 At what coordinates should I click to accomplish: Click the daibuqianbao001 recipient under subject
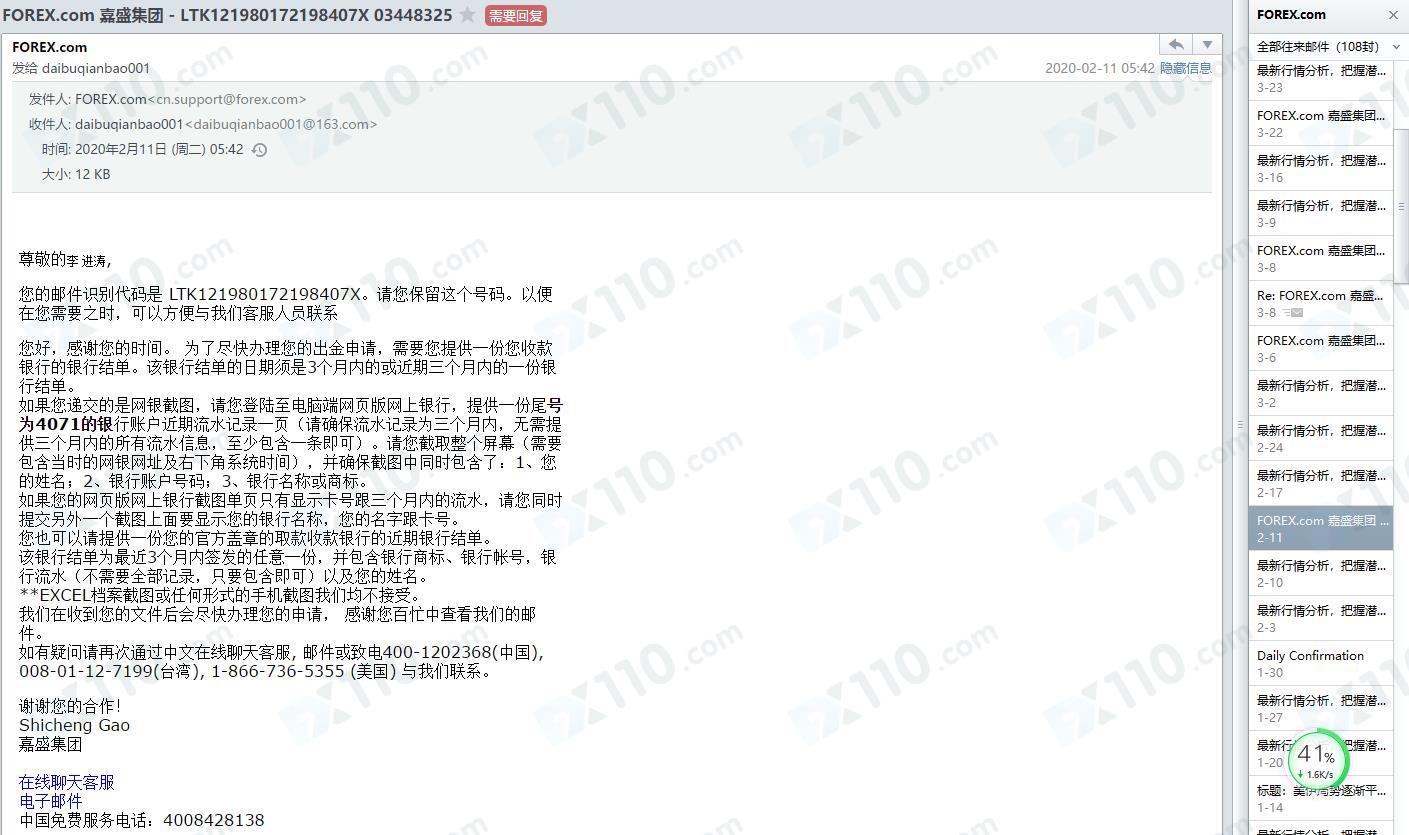[x=96, y=68]
